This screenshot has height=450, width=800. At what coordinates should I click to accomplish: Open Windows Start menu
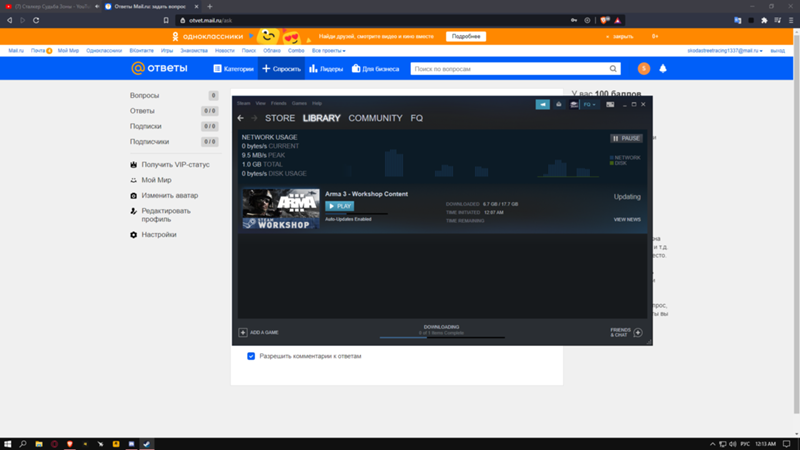pos(8,444)
